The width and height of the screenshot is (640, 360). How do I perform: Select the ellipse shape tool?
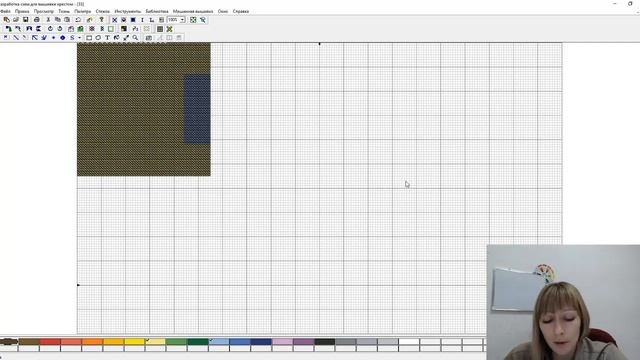pos(98,38)
